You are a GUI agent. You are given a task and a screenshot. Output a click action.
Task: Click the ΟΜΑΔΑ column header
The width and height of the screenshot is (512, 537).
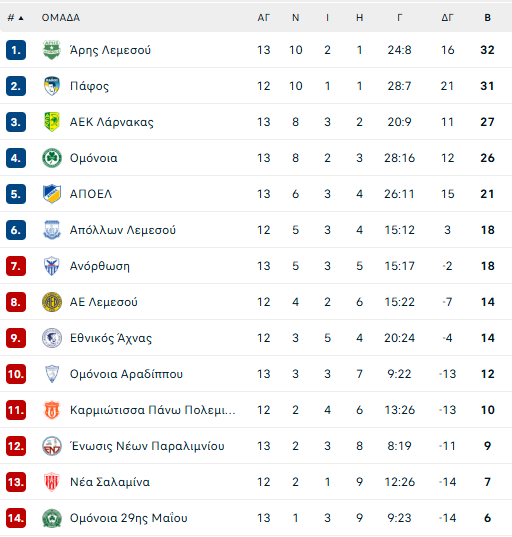(x=61, y=18)
